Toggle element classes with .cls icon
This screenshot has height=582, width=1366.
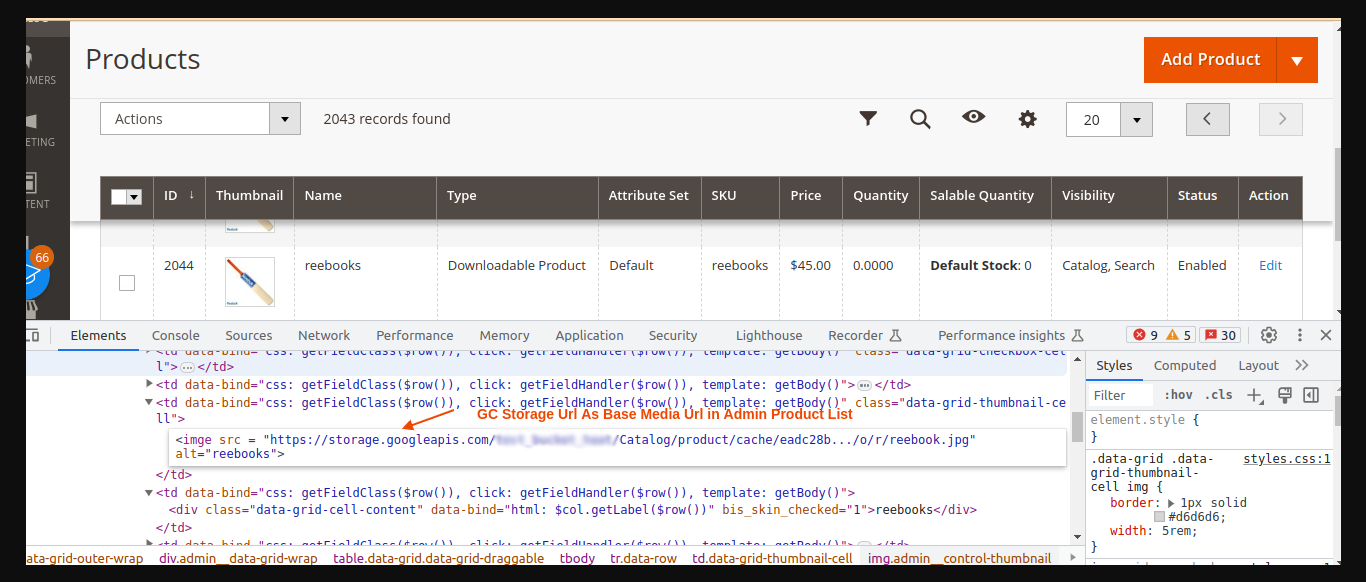click(x=1220, y=395)
